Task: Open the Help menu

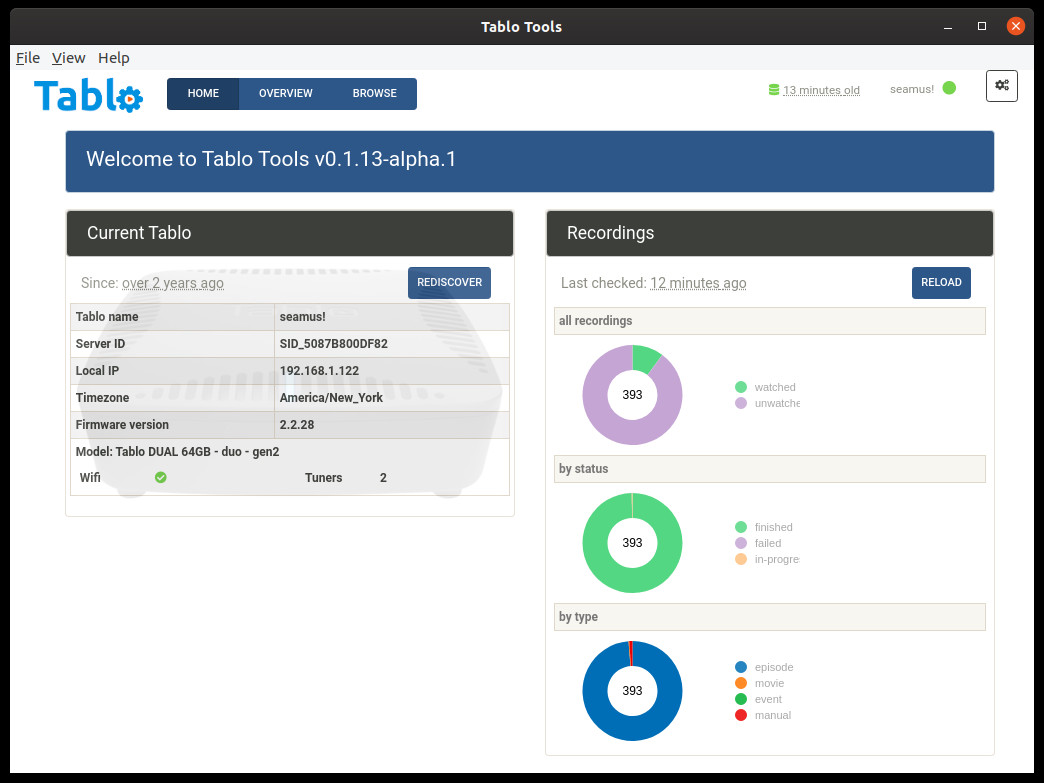Action: (114, 58)
